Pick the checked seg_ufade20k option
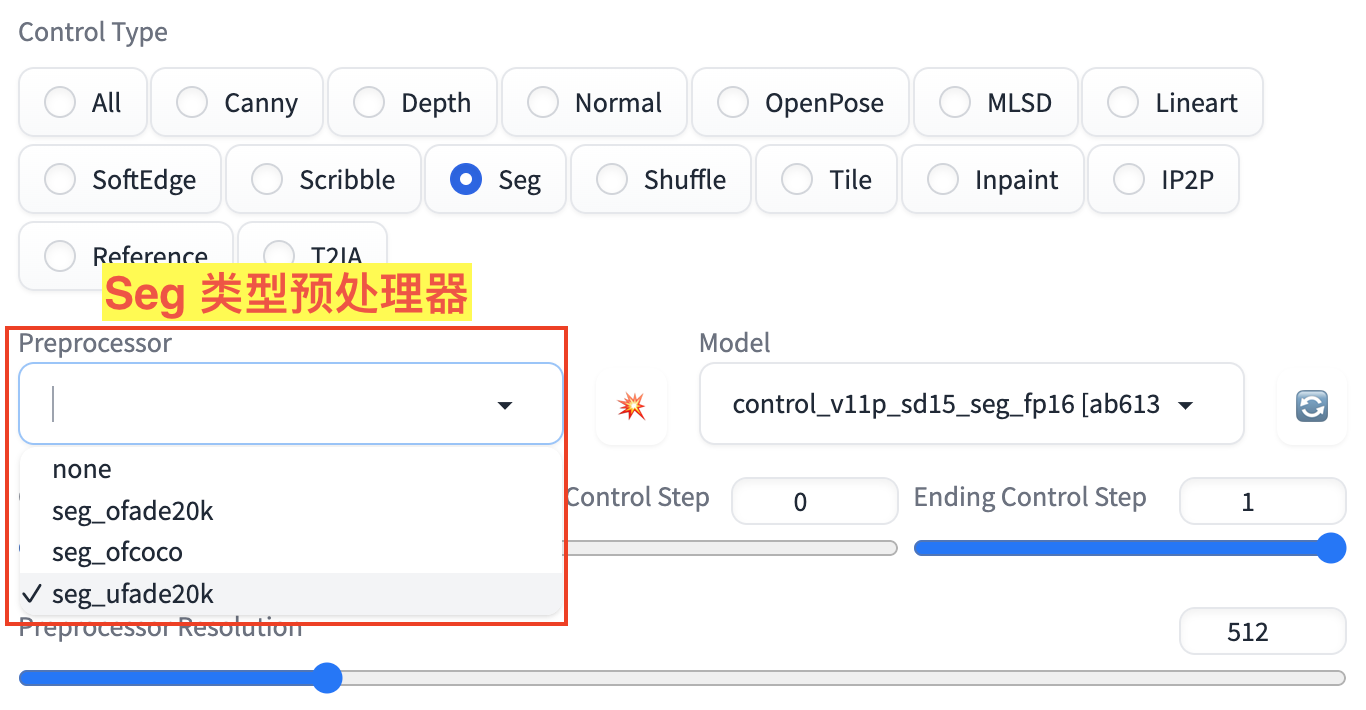Image resolution: width=1366 pixels, height=710 pixels. (133, 594)
